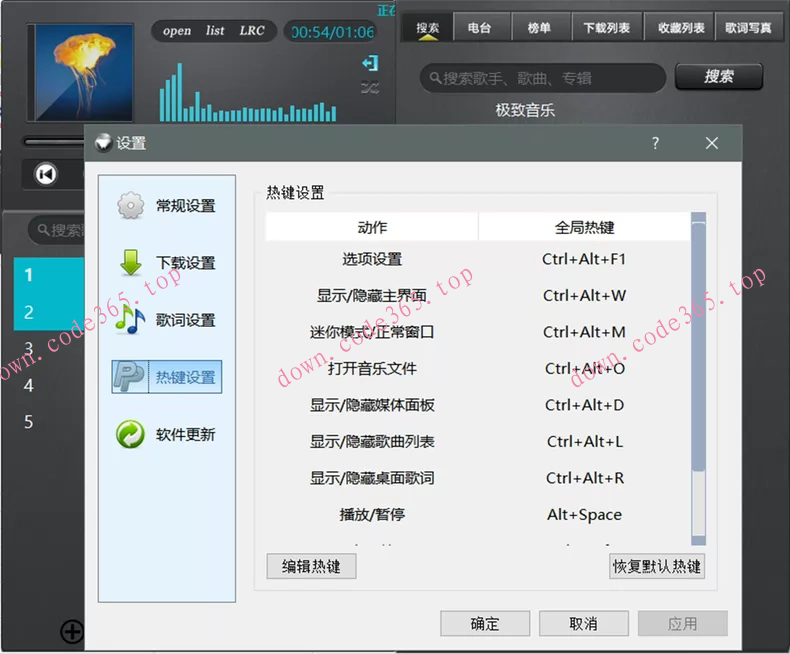This screenshot has width=790, height=654.
Task: Click the Ctrl+Alt+M hotkey cell
Action: pyautogui.click(x=584, y=332)
